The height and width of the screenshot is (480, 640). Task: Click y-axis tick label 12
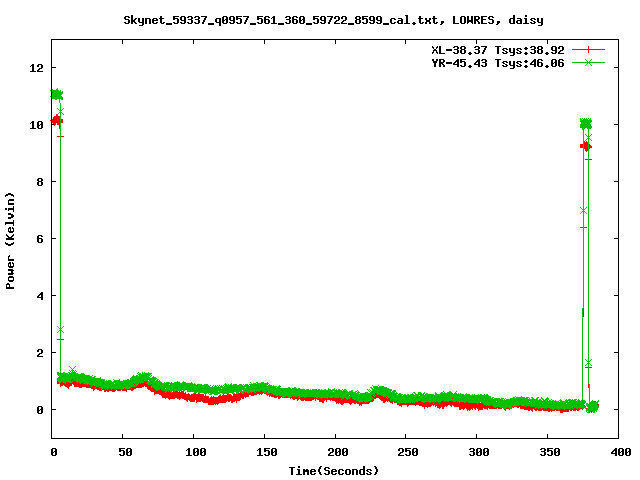click(36, 68)
